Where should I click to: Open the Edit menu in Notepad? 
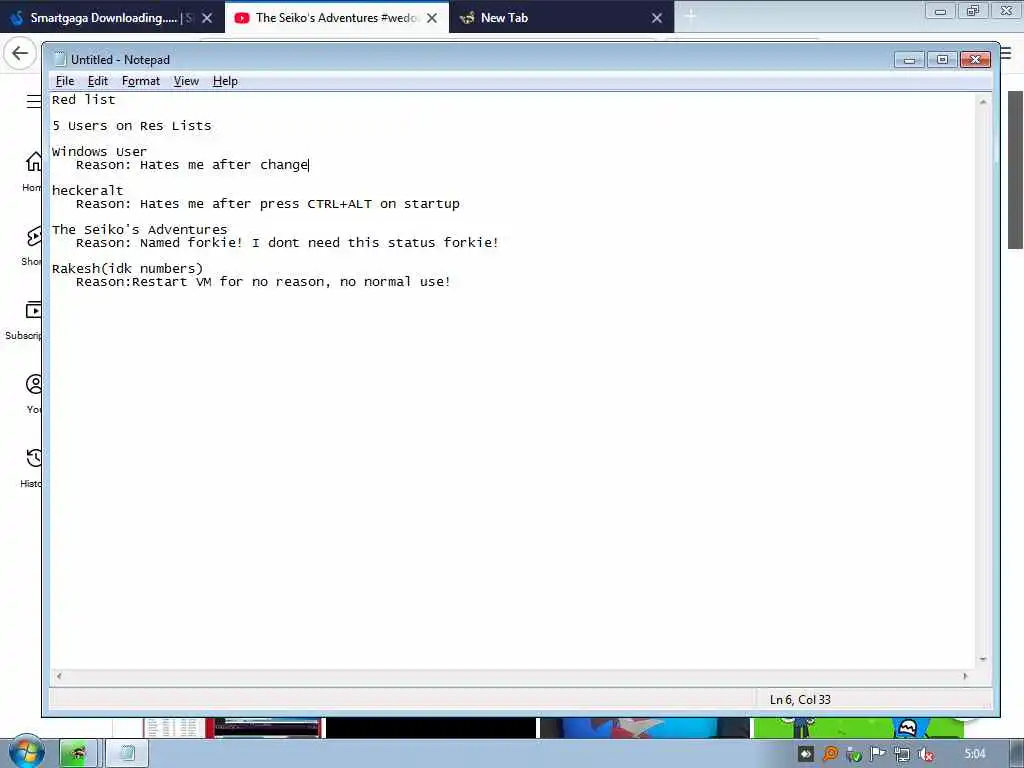[97, 81]
